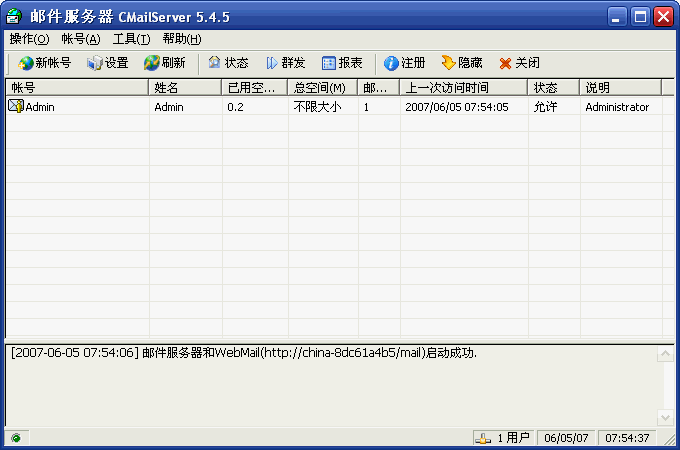Click the 07:54:37 time in status bar
Viewport: 680px width, 450px height.
(x=627, y=438)
